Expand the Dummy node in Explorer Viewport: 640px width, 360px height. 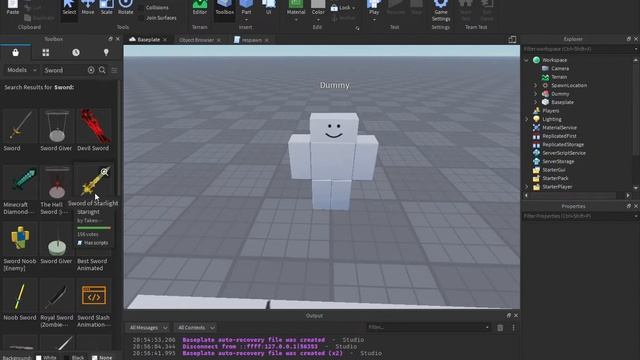[536, 94]
